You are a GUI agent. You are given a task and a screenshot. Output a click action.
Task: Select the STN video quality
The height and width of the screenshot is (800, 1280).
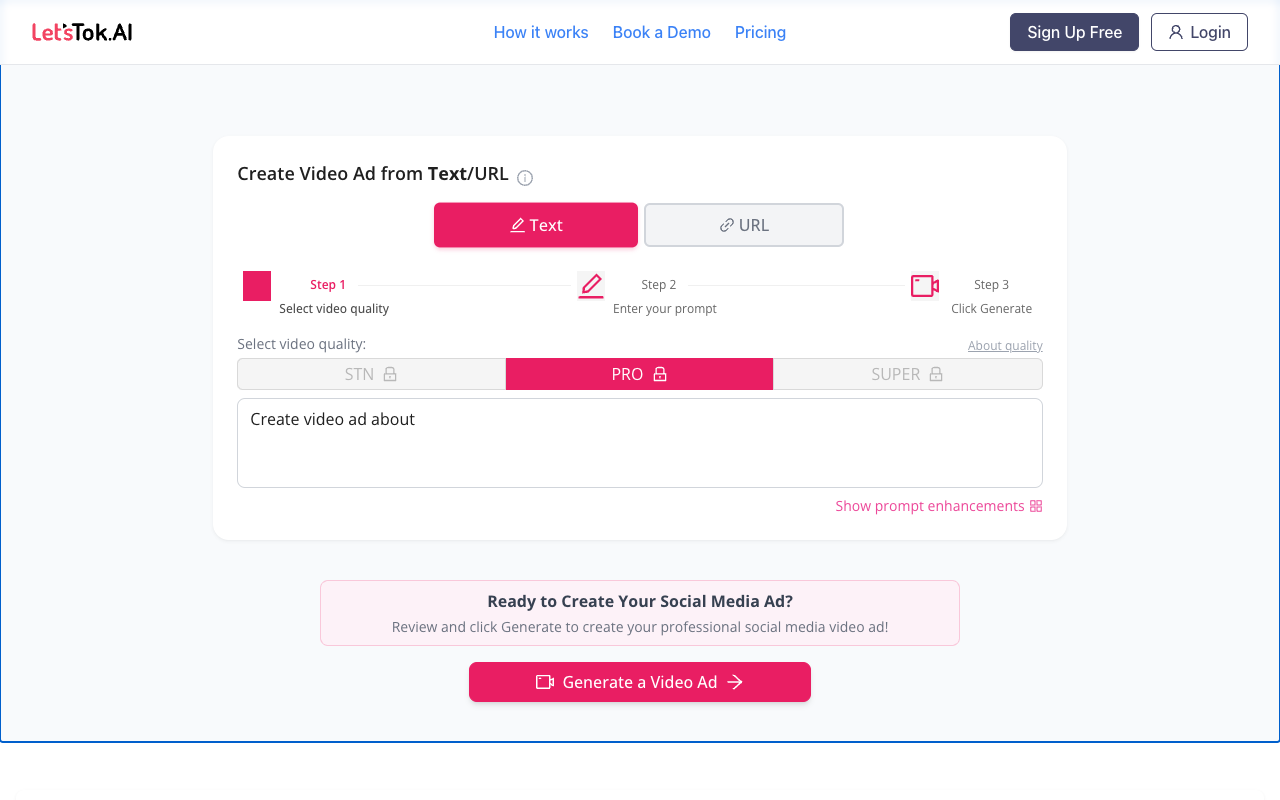(360, 373)
